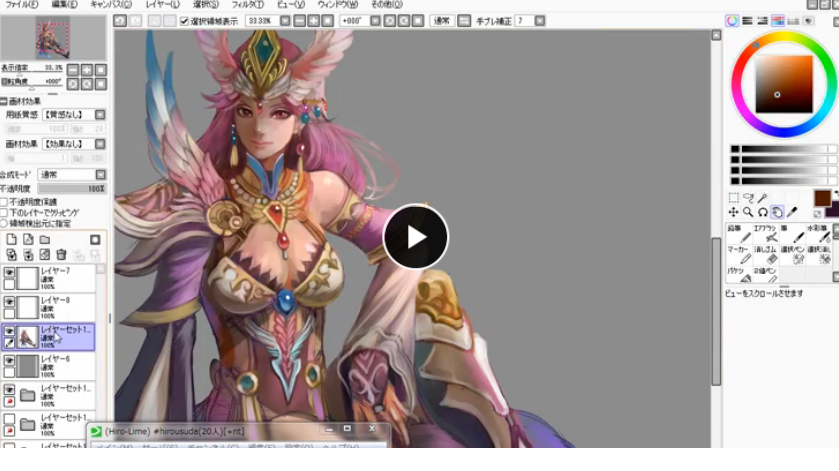Select the エアブラシ airbrush brush
Screen dimensions: 839x471
pyautogui.click(x=765, y=233)
